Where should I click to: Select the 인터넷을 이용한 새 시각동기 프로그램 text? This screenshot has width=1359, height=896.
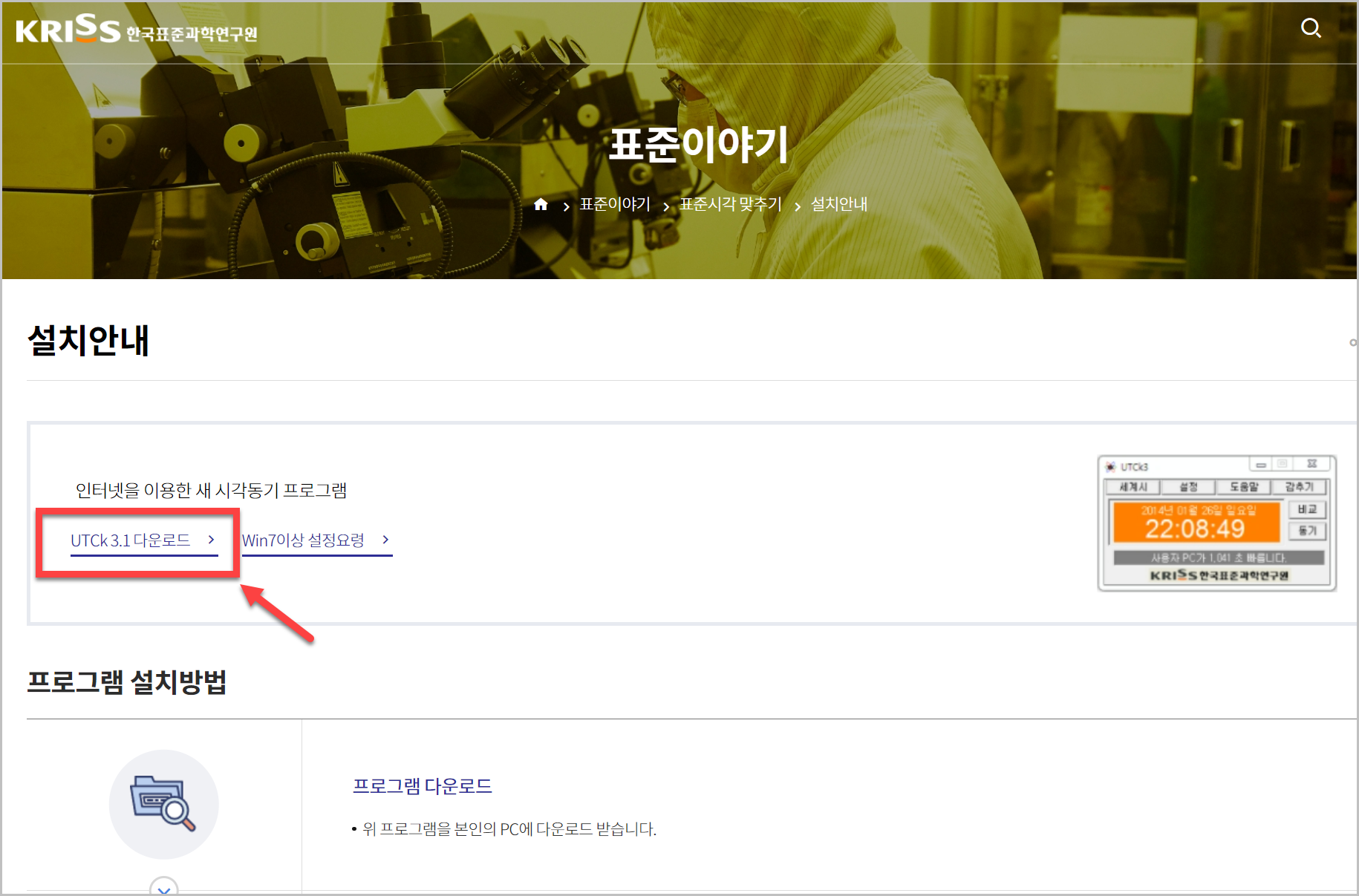click(x=211, y=491)
